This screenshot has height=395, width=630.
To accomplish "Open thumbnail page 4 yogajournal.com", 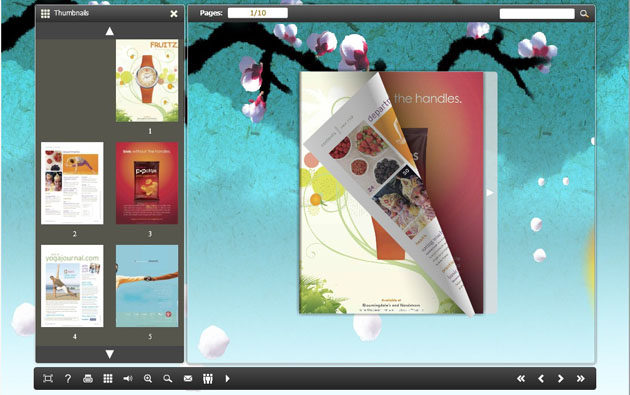I will tap(72, 286).
